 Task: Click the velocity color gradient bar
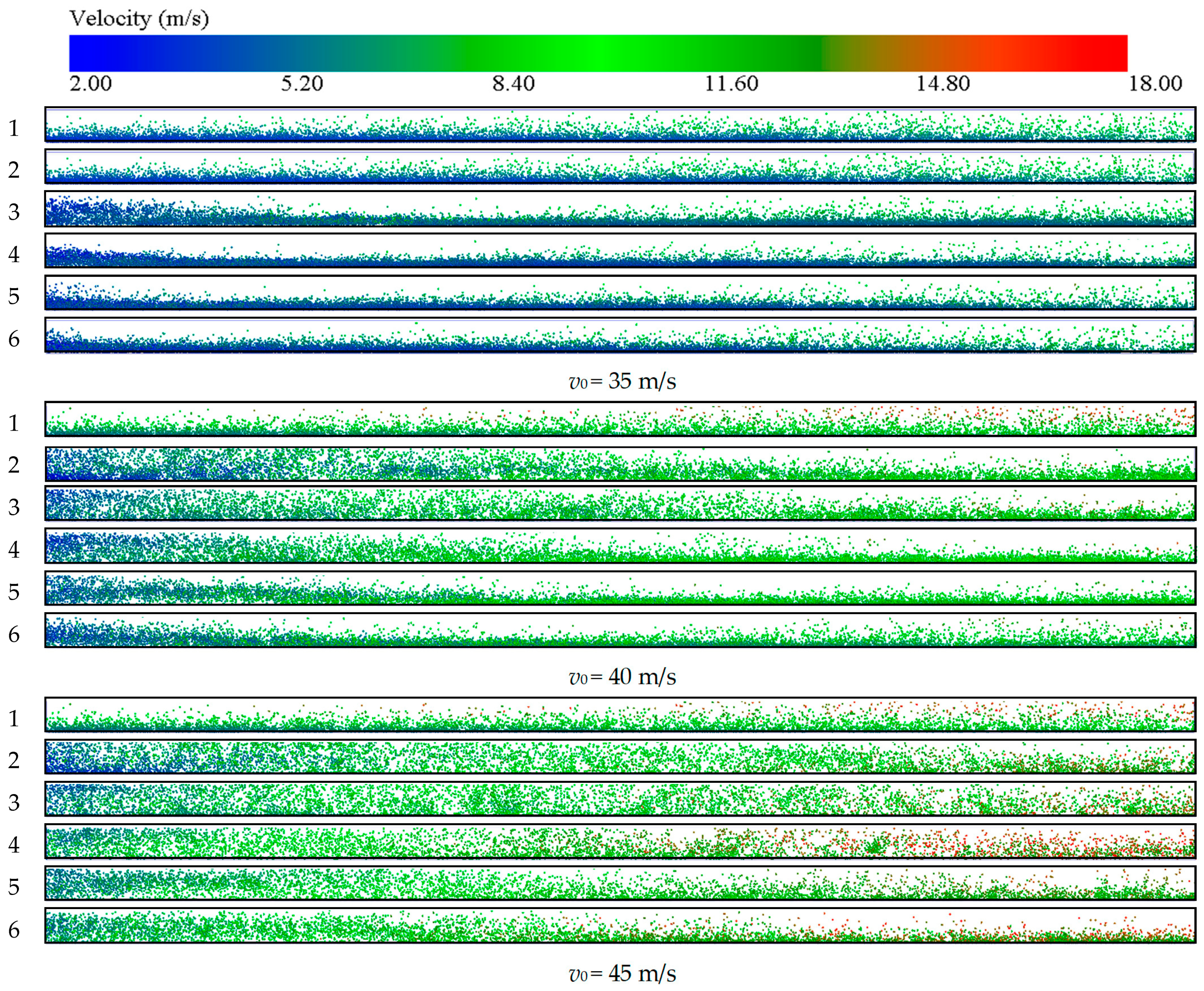click(x=598, y=53)
